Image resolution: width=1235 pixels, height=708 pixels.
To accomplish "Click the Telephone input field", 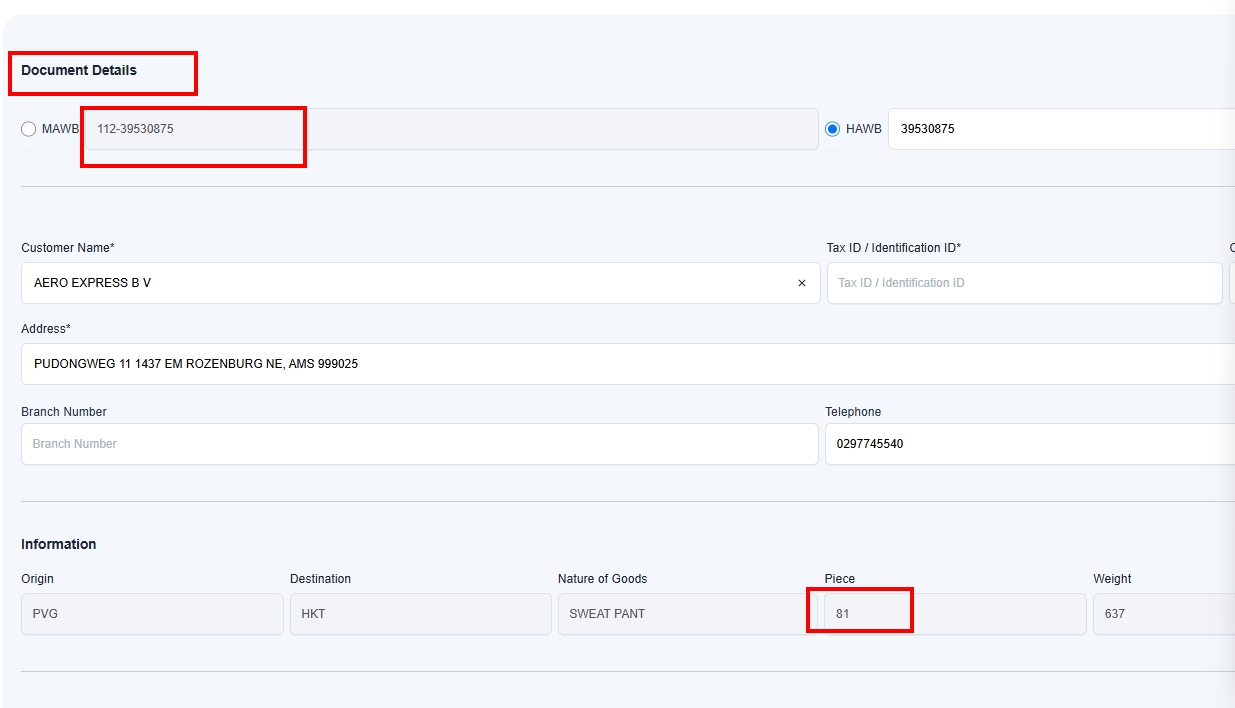I will click(x=1029, y=444).
